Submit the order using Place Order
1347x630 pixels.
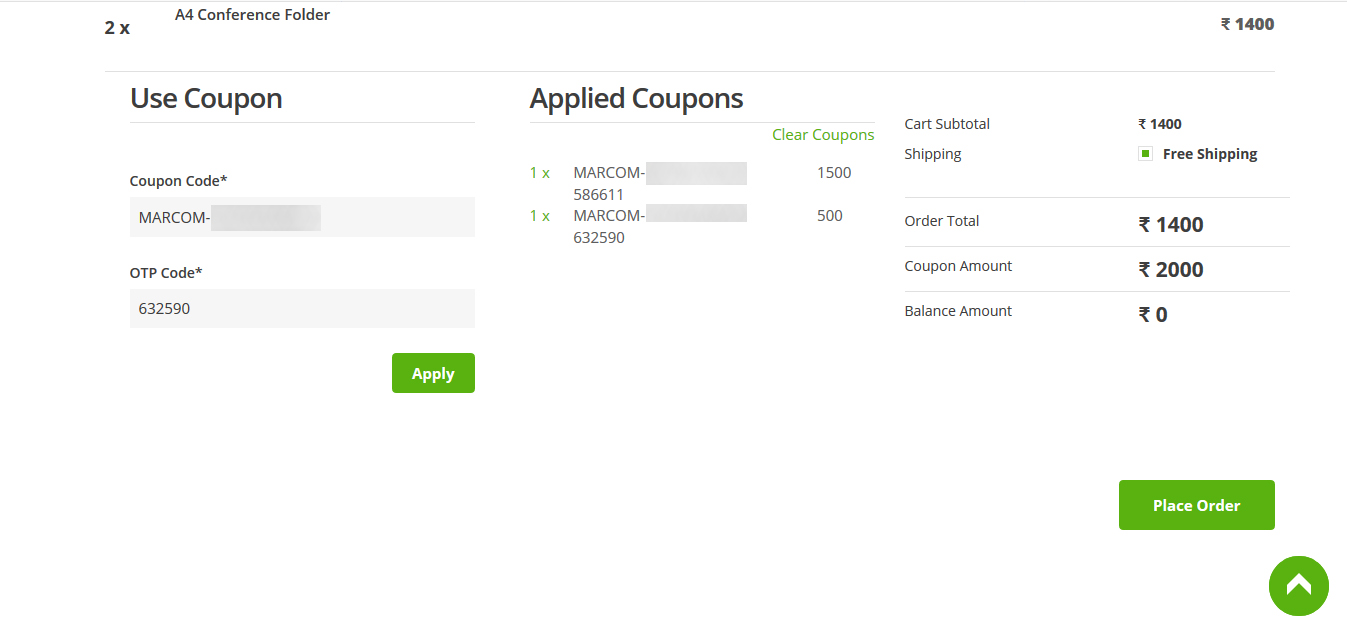pos(1196,505)
